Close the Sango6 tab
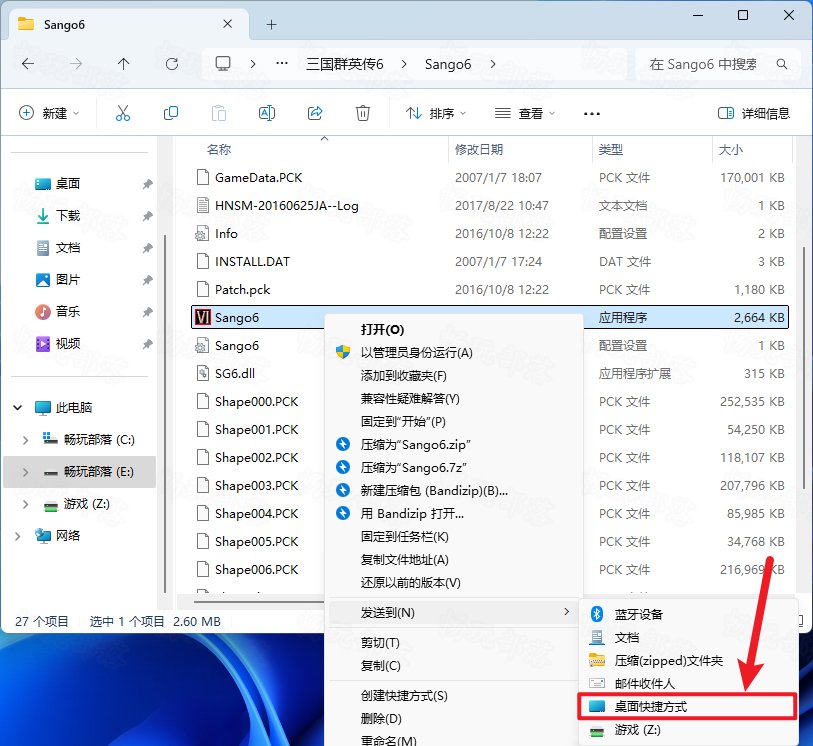813x746 pixels. (228, 24)
